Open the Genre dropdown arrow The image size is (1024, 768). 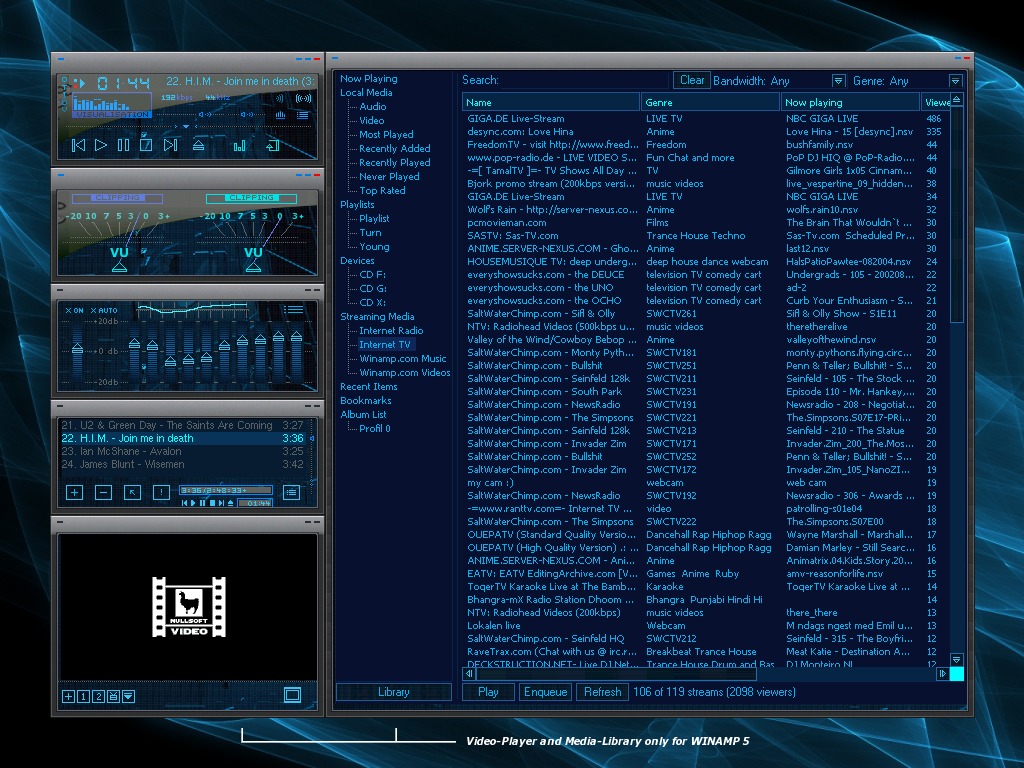pyautogui.click(x=955, y=81)
